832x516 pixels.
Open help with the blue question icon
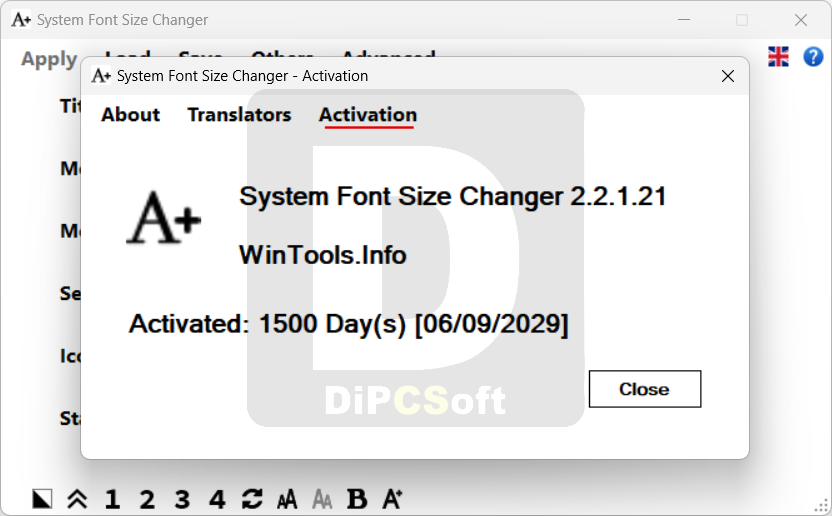coord(813,56)
